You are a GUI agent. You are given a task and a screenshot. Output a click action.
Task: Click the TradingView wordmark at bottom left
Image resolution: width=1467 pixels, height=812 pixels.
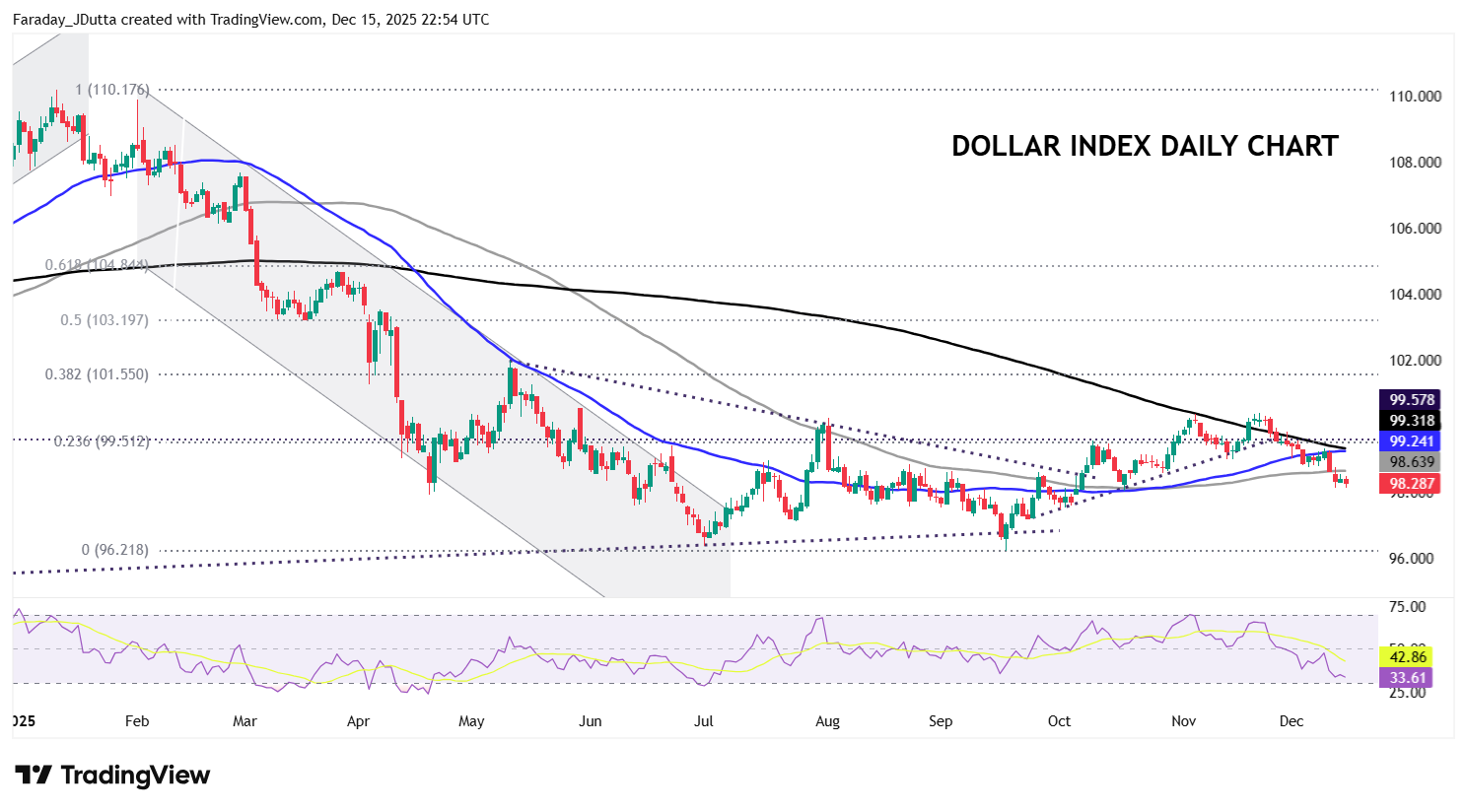pos(135,776)
